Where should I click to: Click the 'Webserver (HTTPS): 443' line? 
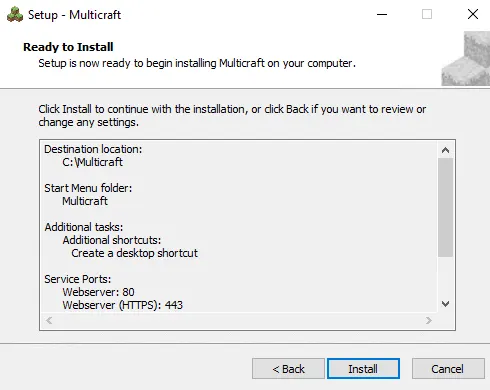pos(122,305)
